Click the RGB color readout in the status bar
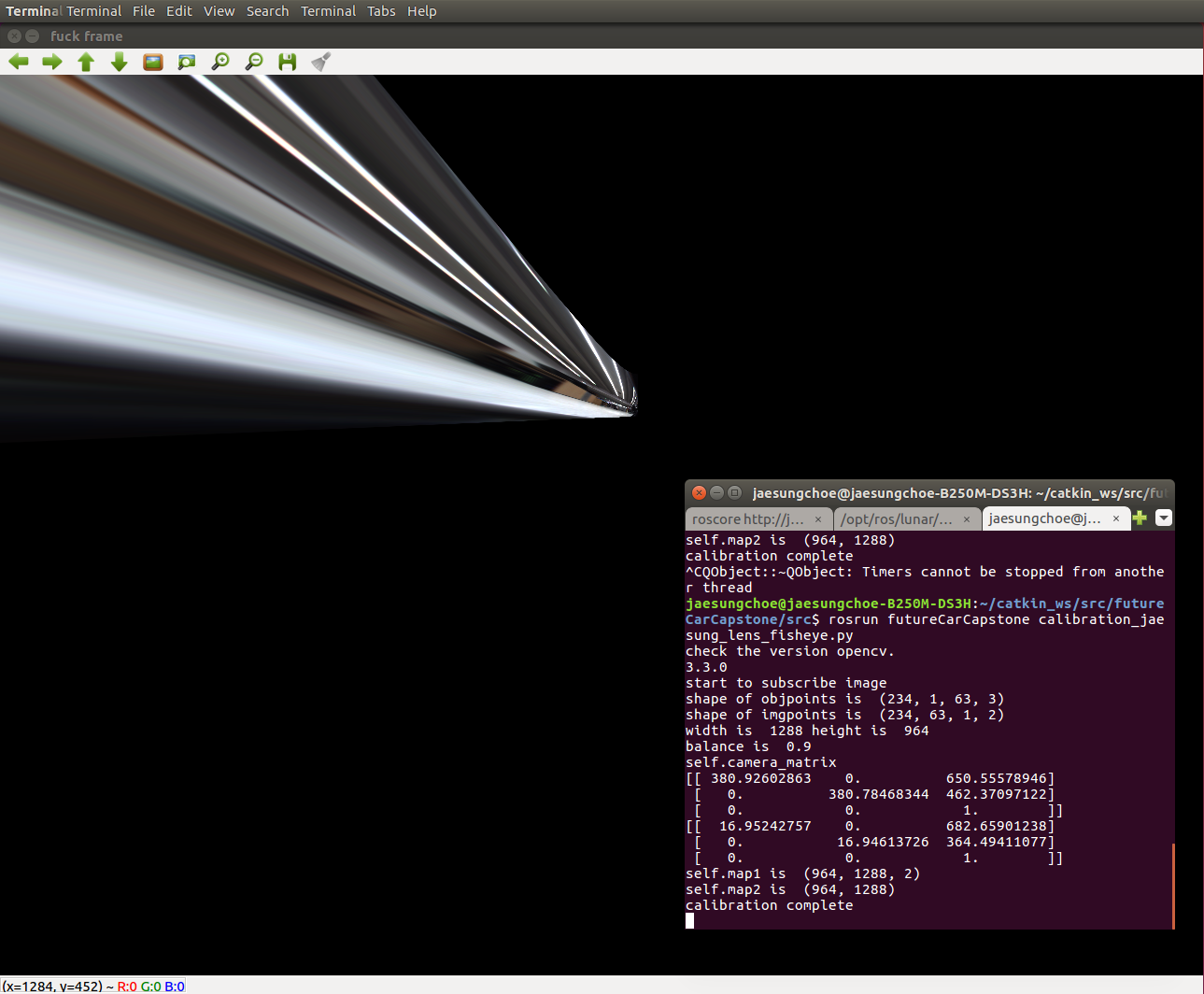The height and width of the screenshot is (994, 1204). tap(149, 986)
